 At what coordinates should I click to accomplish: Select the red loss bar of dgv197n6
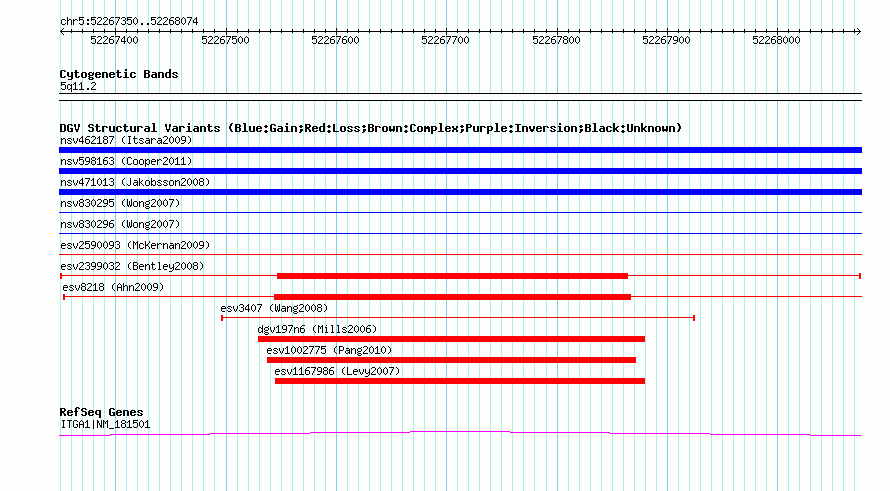tap(451, 339)
